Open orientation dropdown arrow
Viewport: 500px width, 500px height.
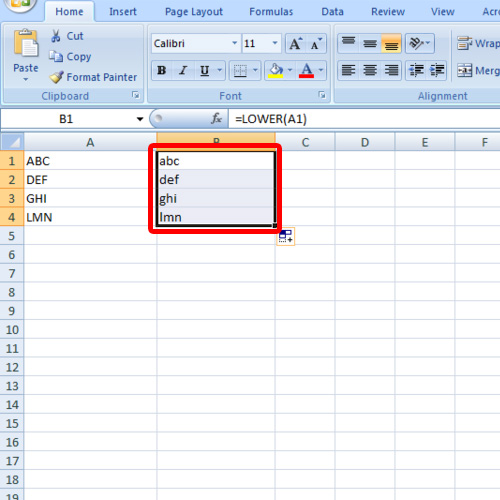428,43
